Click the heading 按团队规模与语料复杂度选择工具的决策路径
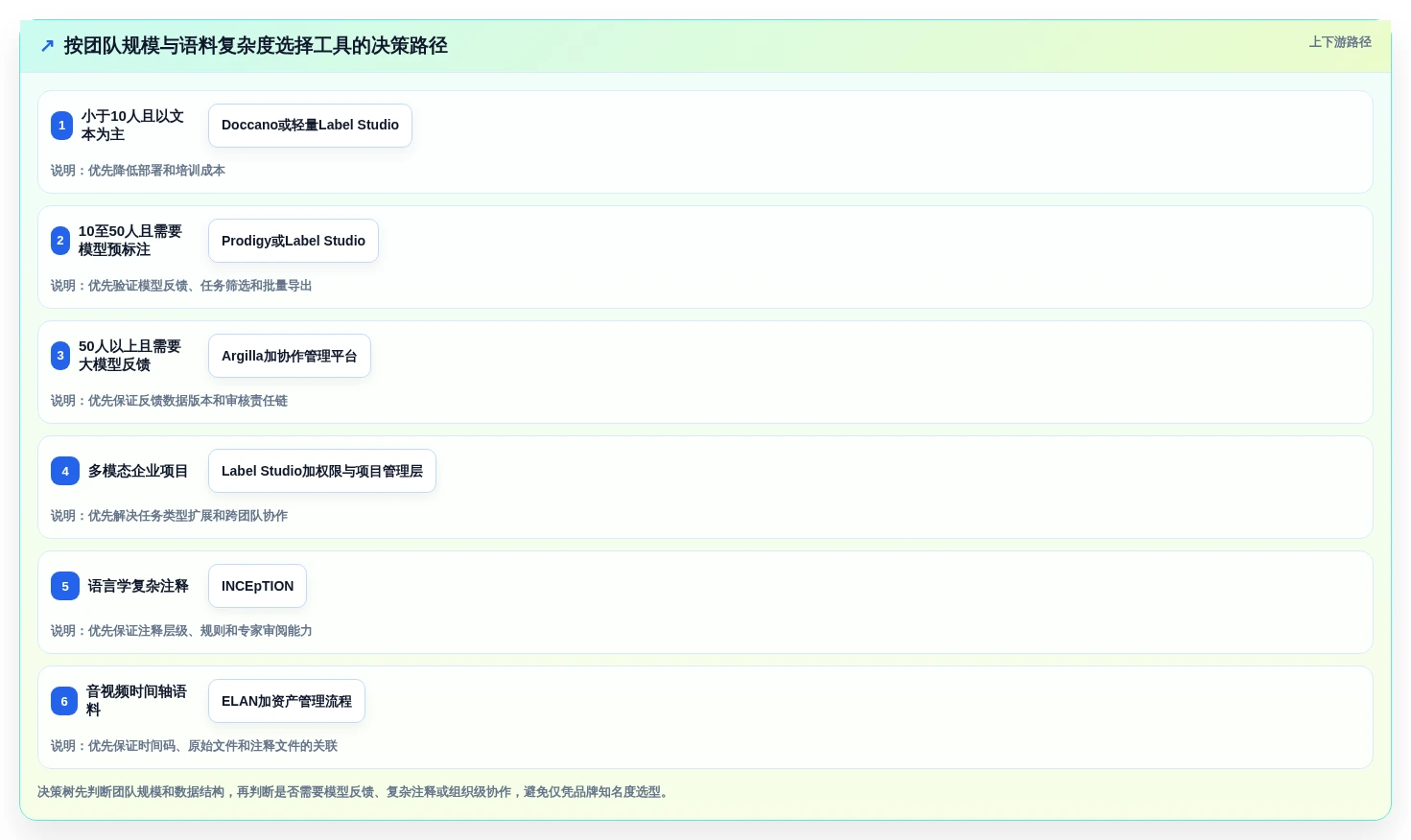 pos(256,45)
